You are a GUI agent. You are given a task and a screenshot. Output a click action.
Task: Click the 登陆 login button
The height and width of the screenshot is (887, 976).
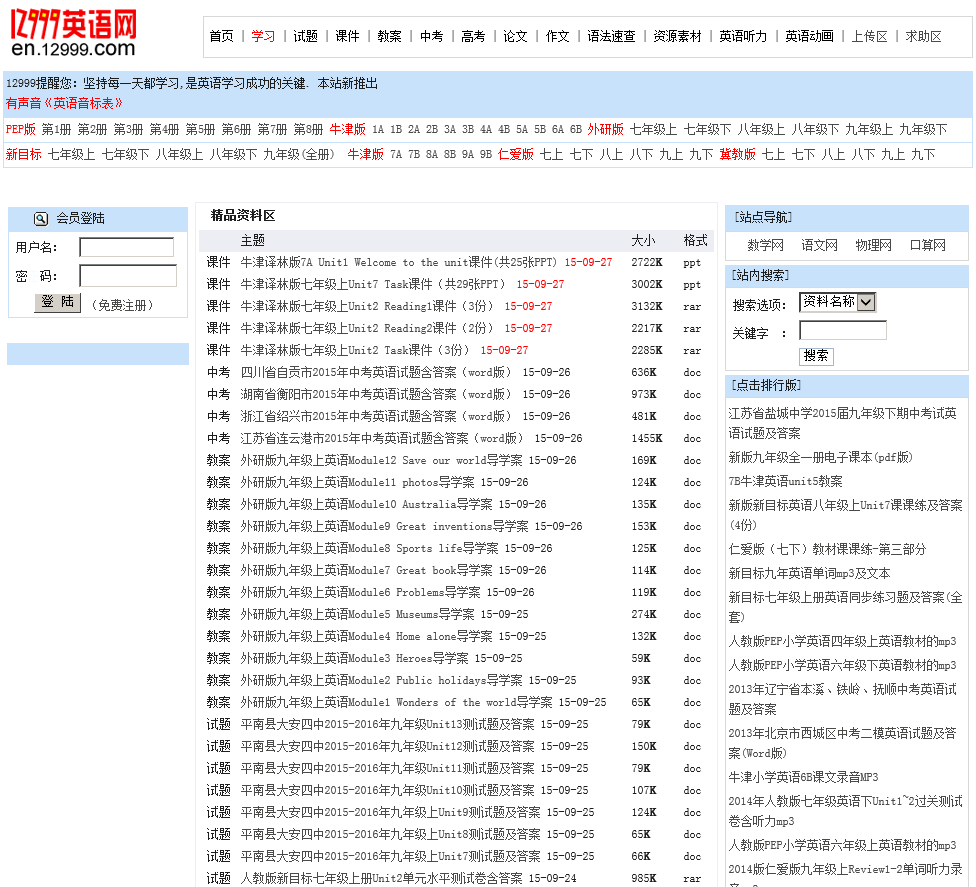coord(57,303)
